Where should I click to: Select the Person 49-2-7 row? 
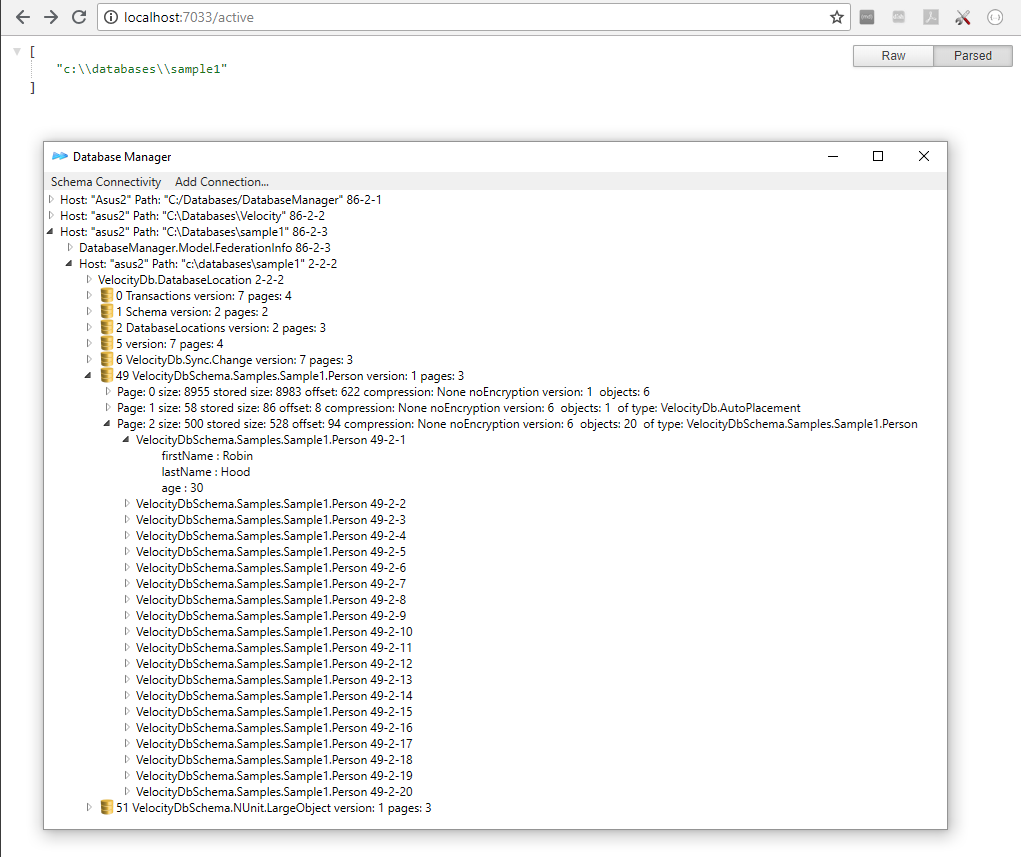(271, 583)
